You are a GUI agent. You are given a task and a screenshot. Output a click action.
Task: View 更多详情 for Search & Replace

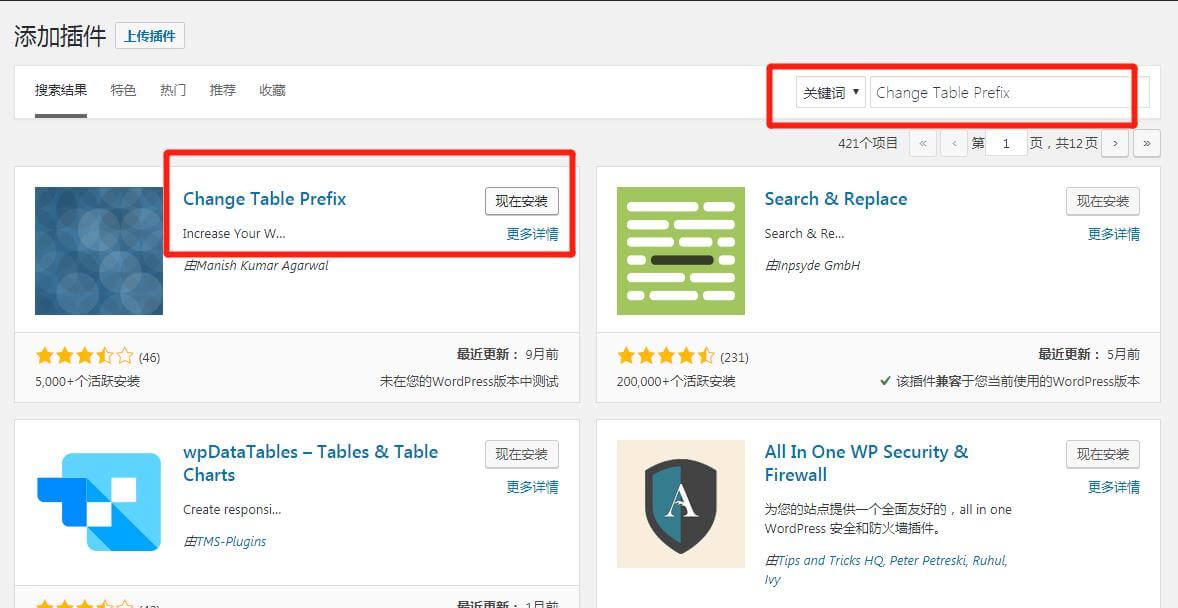coord(1114,234)
